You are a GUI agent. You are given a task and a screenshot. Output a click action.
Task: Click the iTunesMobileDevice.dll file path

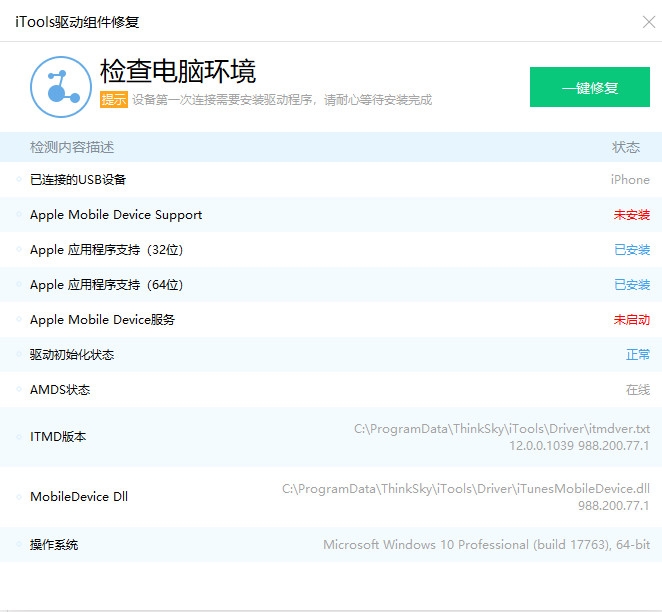[x=466, y=489]
